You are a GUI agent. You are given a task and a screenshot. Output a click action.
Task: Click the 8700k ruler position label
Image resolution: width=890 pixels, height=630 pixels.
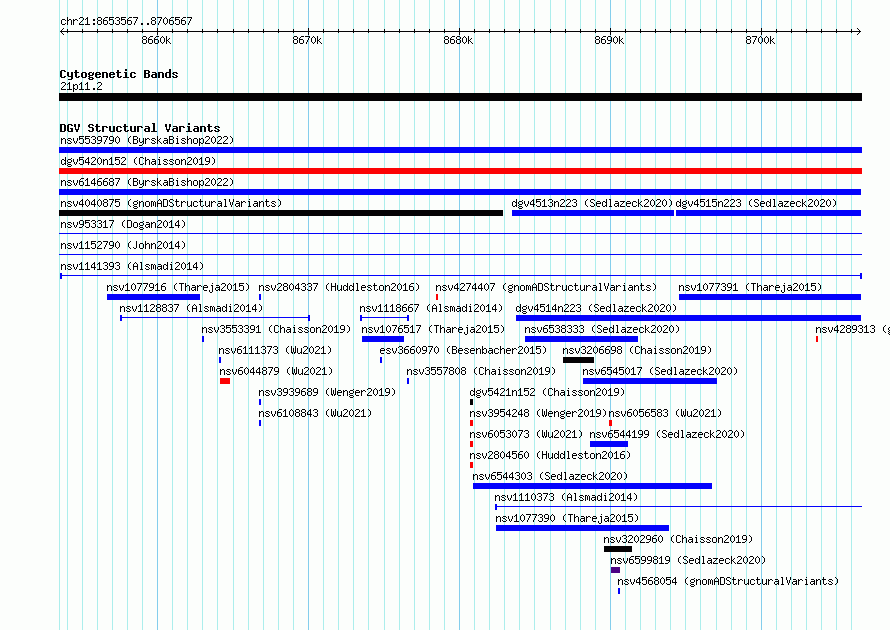(760, 40)
